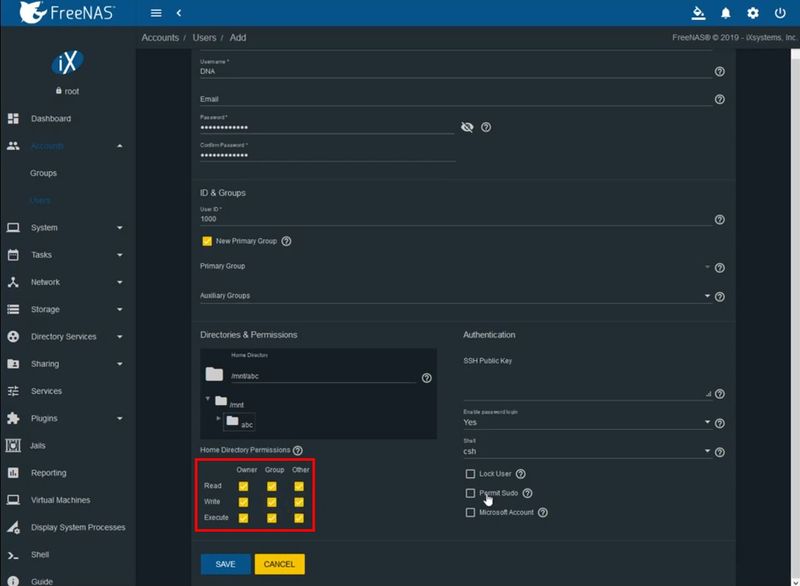Click the CANCEL button

[x=279, y=563]
